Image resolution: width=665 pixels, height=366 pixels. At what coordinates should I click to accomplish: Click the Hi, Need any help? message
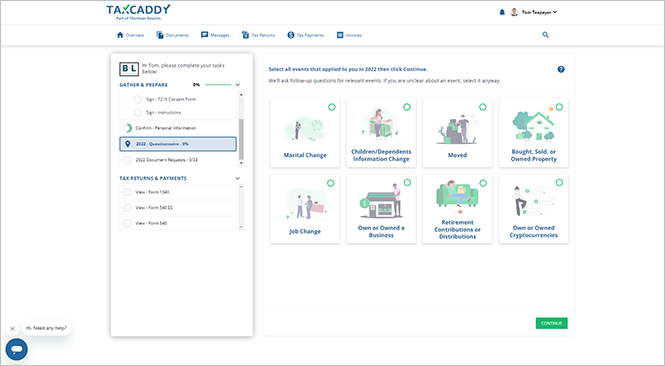point(46,328)
